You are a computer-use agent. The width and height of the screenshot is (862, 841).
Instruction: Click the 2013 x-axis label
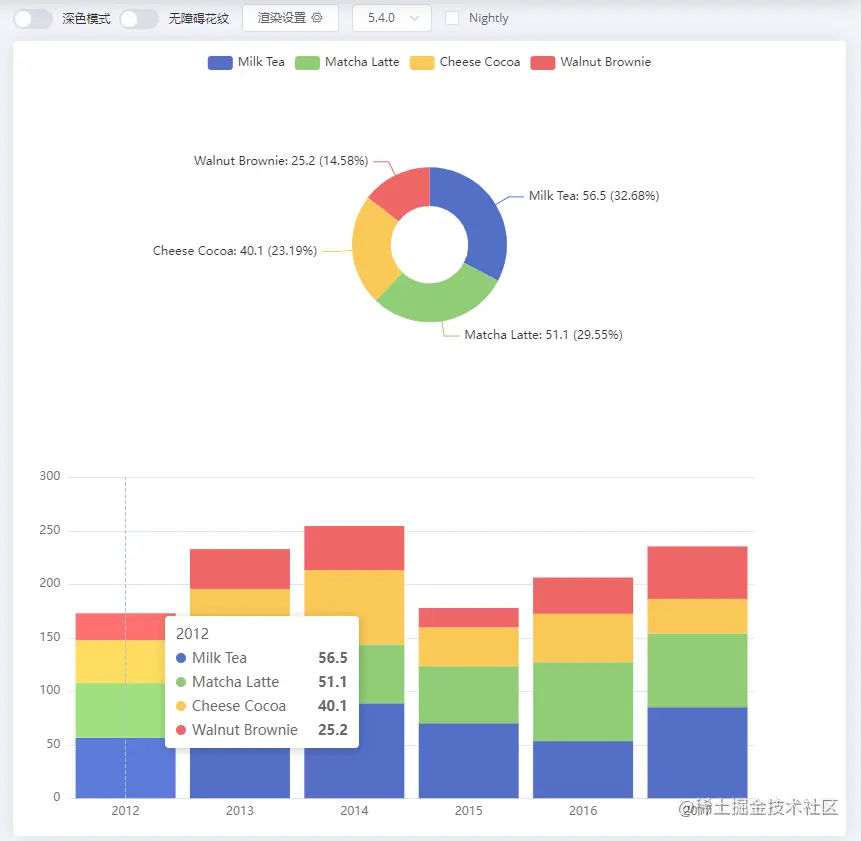pyautogui.click(x=240, y=811)
